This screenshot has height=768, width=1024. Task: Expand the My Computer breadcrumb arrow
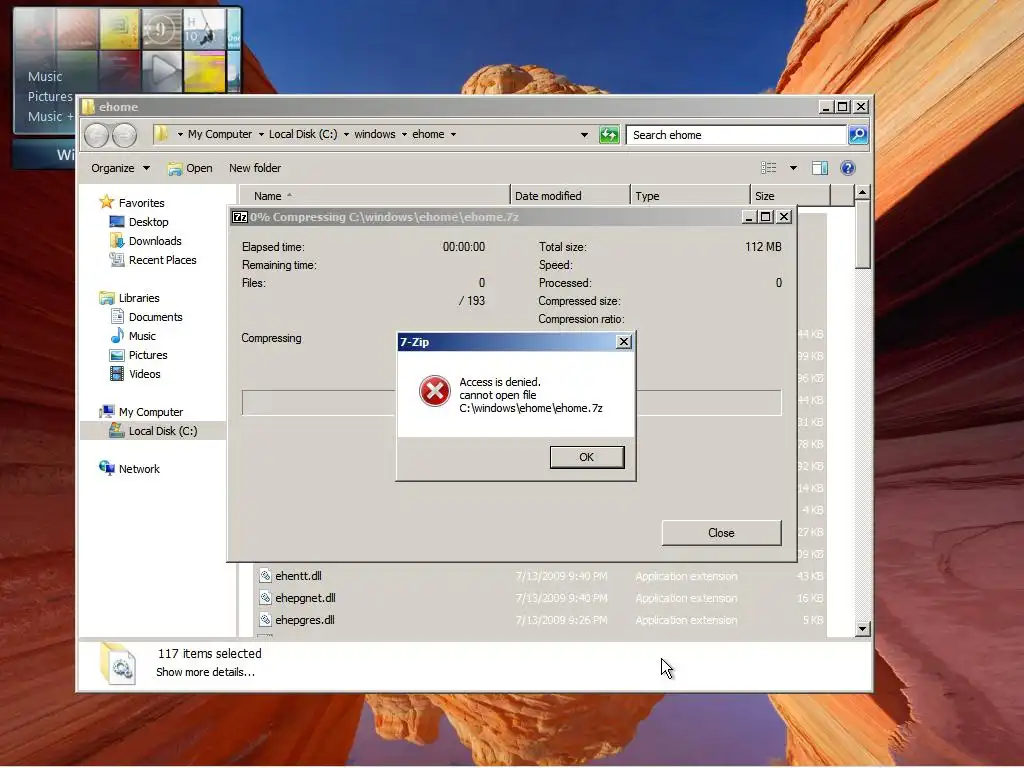[261, 135]
